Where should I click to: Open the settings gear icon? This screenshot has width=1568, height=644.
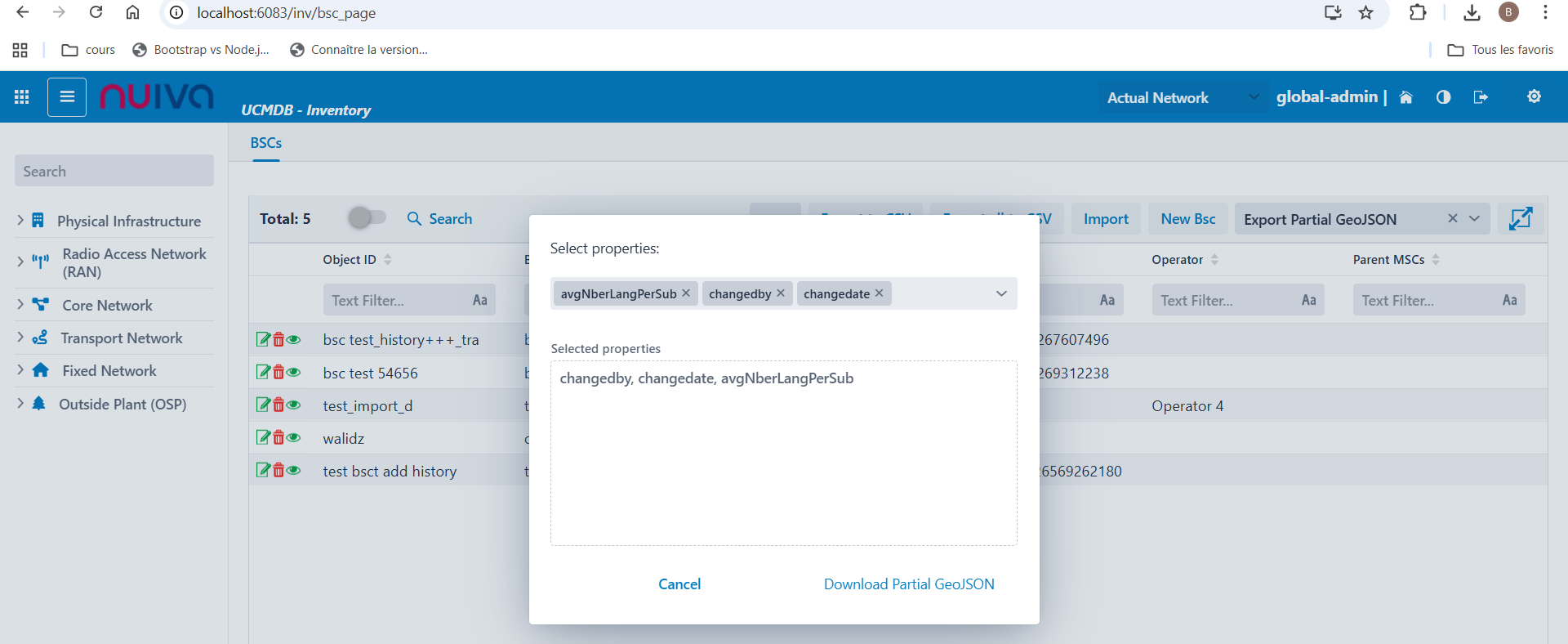1534,96
